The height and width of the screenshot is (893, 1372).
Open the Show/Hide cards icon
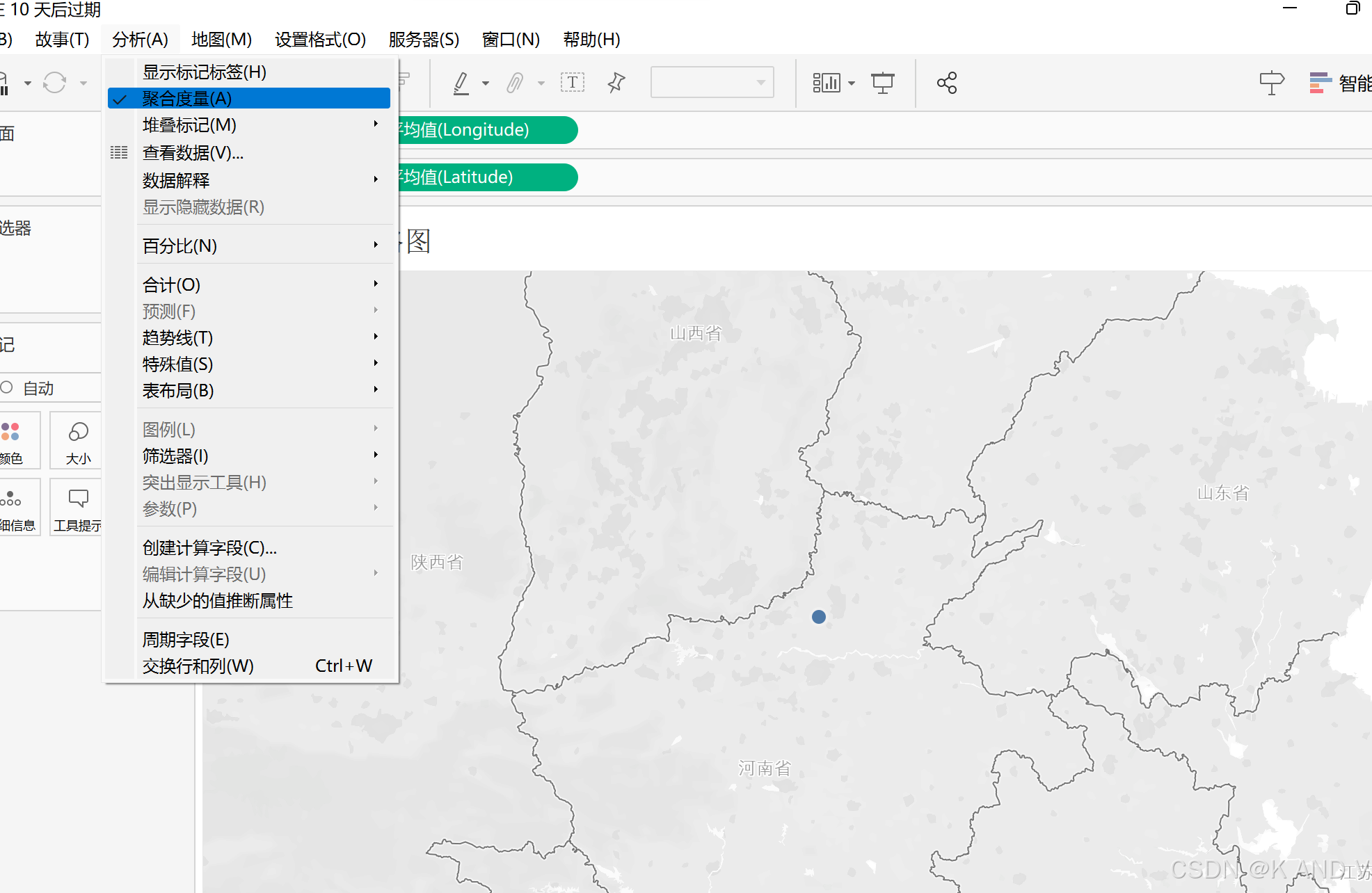(826, 83)
